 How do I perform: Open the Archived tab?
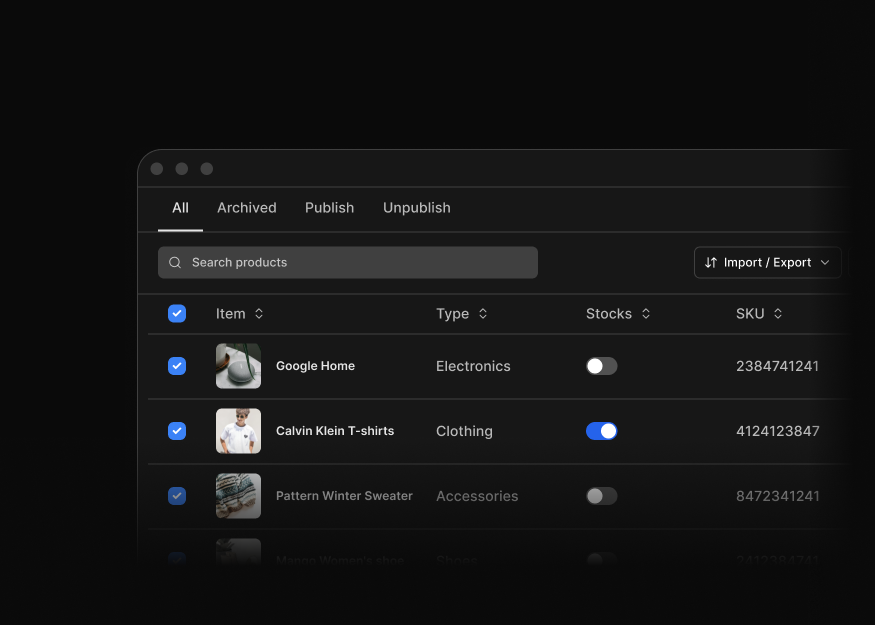(247, 208)
